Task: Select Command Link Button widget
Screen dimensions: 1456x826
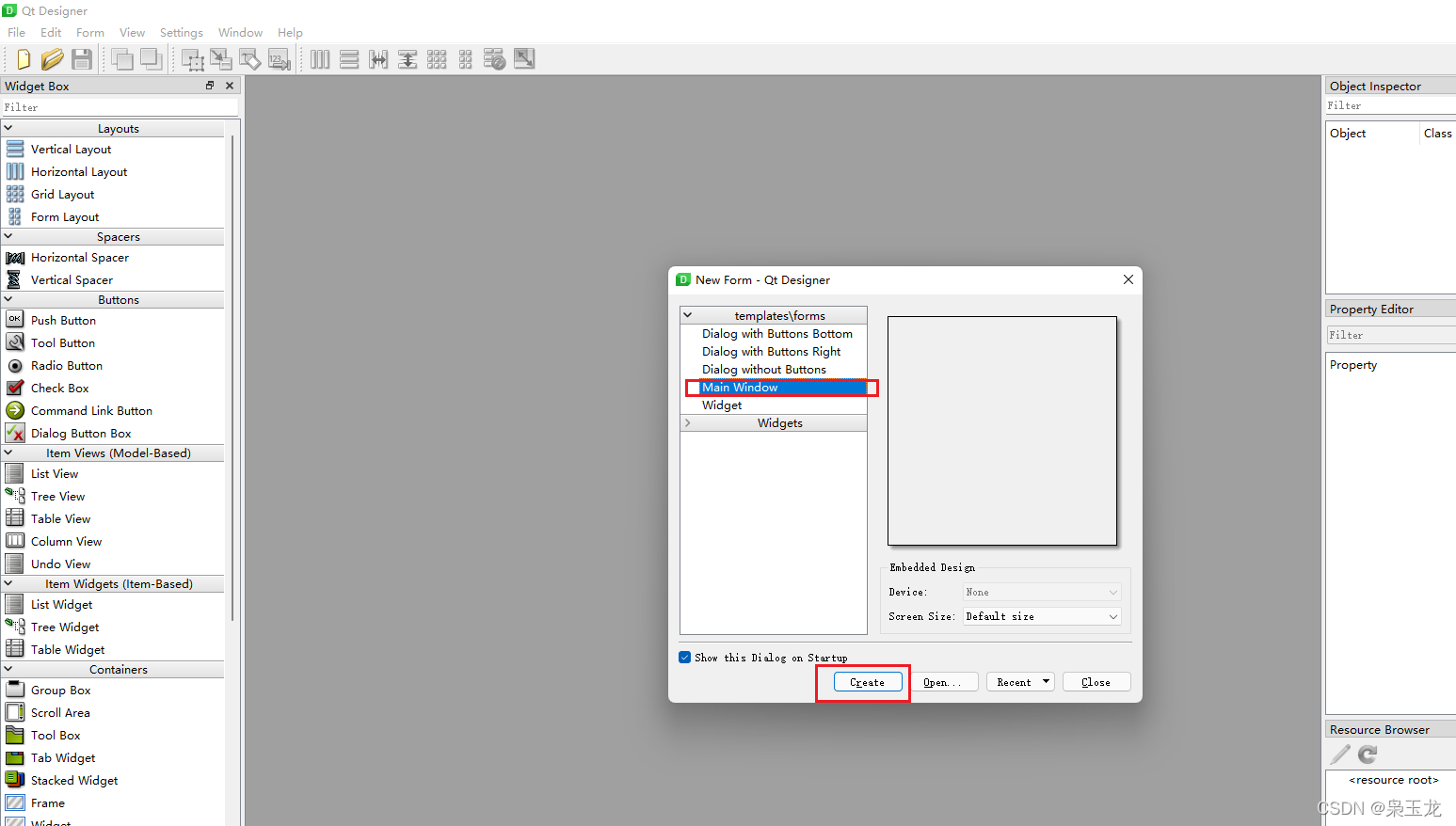Action: pos(91,411)
